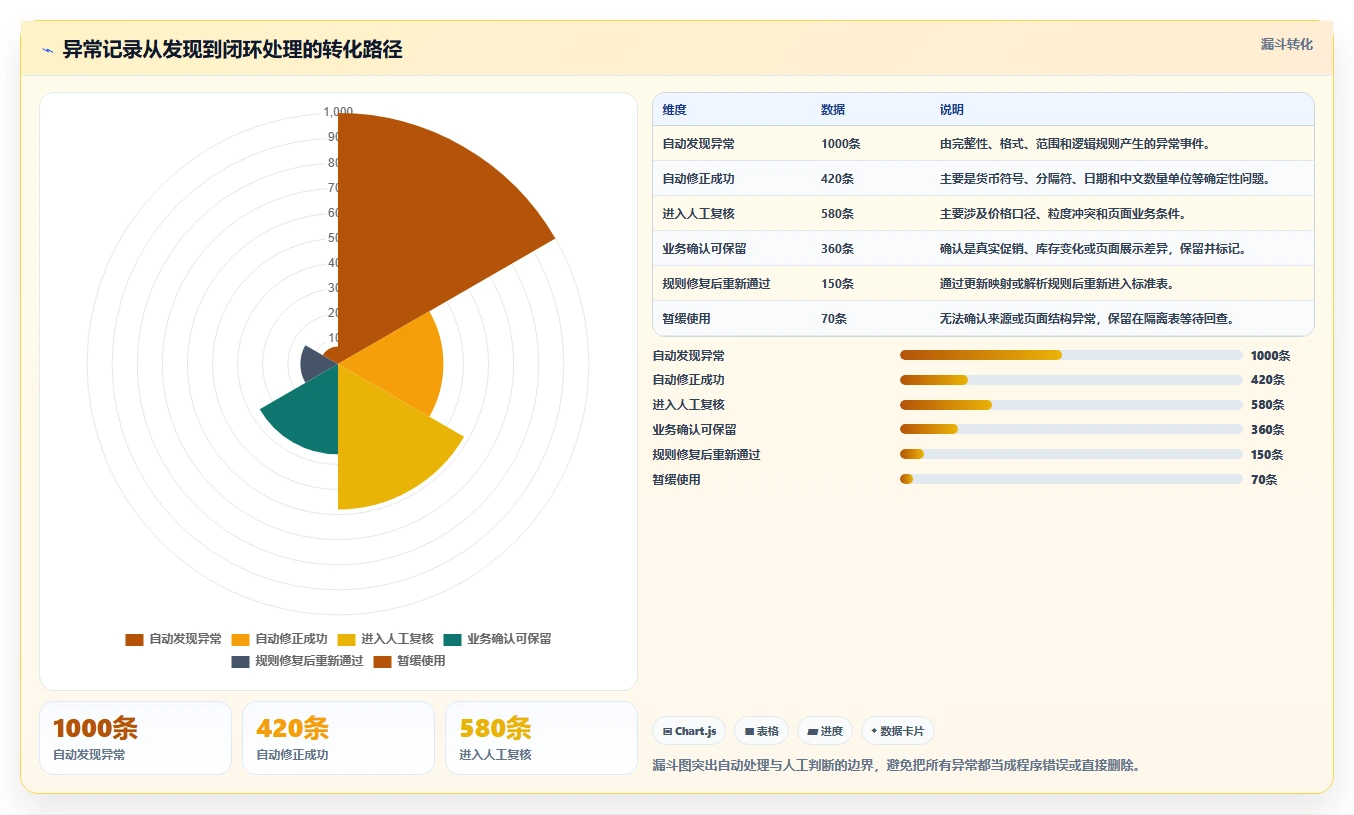
Task: Click the description starting 主要是货币符号
Action: 1105,179
